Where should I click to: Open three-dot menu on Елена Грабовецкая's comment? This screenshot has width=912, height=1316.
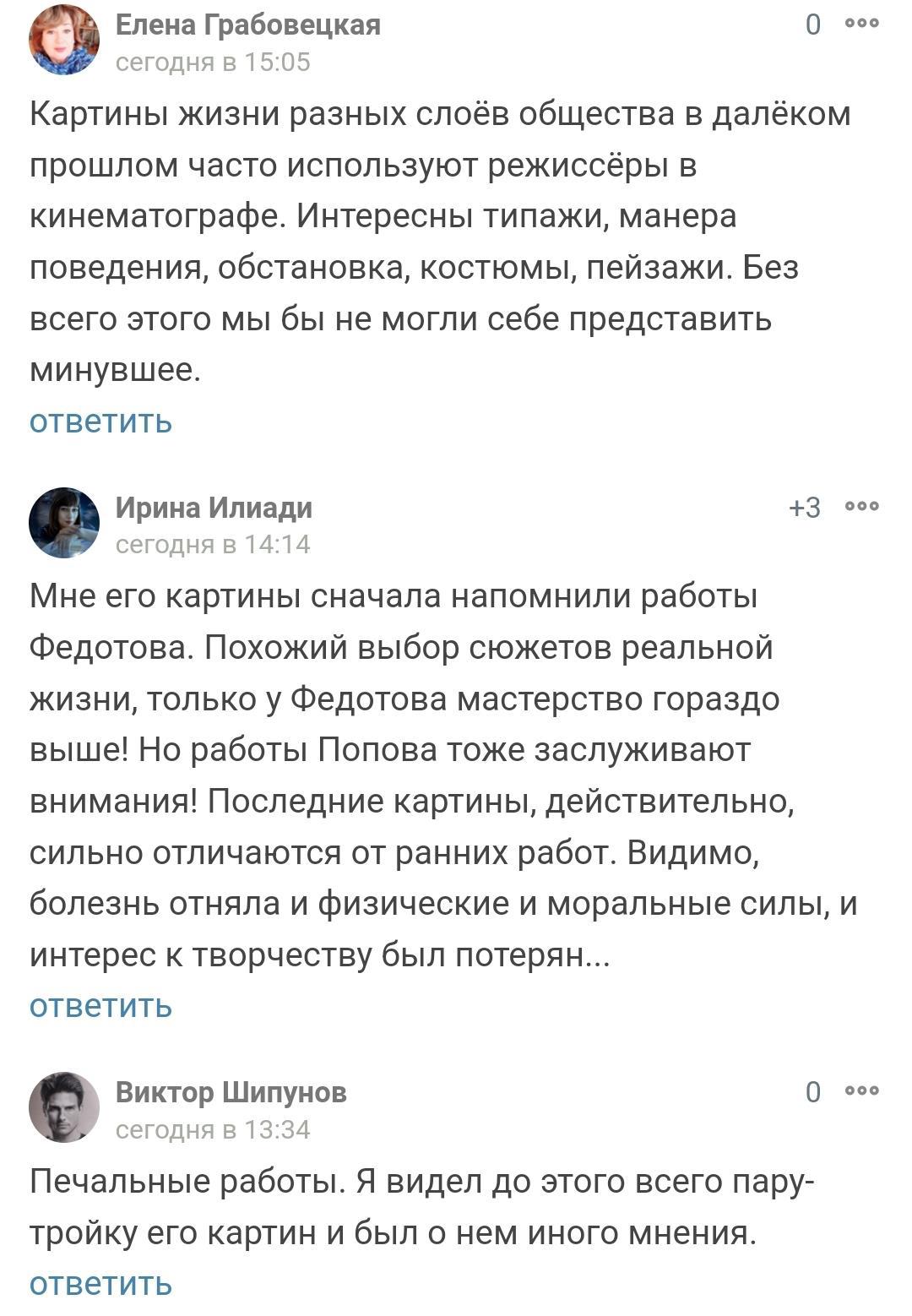(x=862, y=24)
